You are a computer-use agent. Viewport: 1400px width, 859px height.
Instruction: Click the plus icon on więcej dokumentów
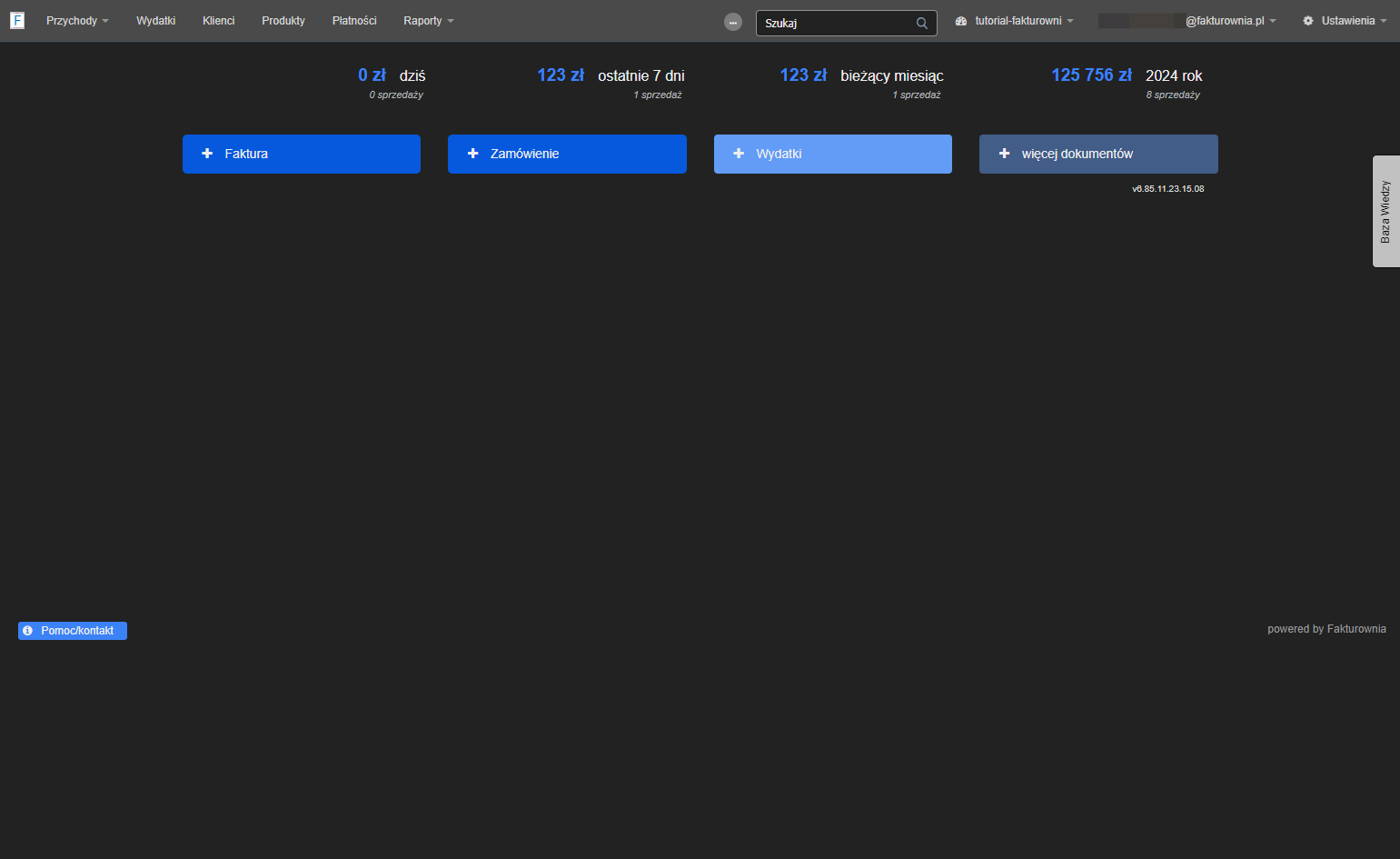point(1004,154)
